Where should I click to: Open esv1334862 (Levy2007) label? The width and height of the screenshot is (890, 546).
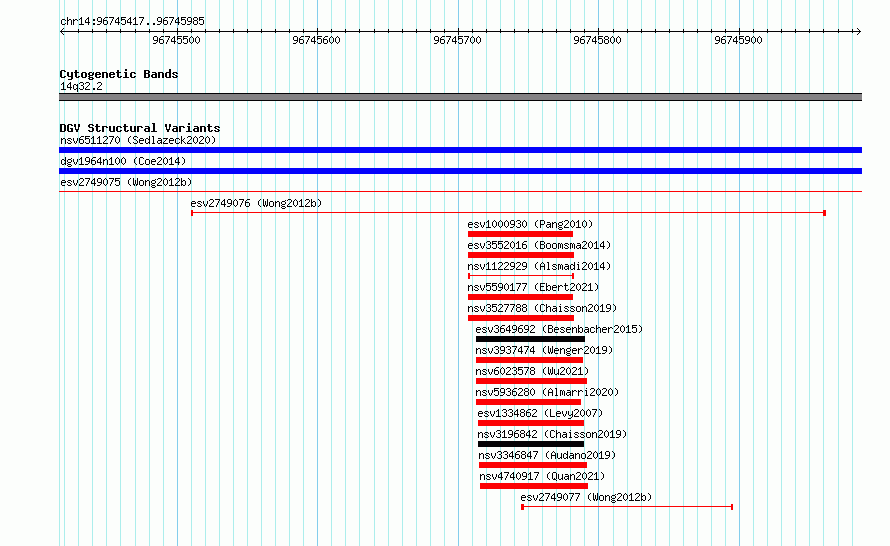pos(540,413)
